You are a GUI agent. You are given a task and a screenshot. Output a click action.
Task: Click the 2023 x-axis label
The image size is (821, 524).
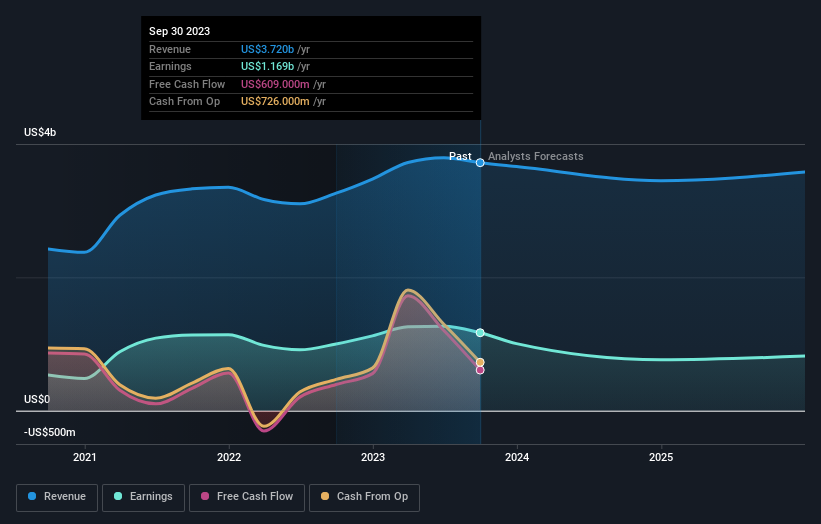point(373,458)
